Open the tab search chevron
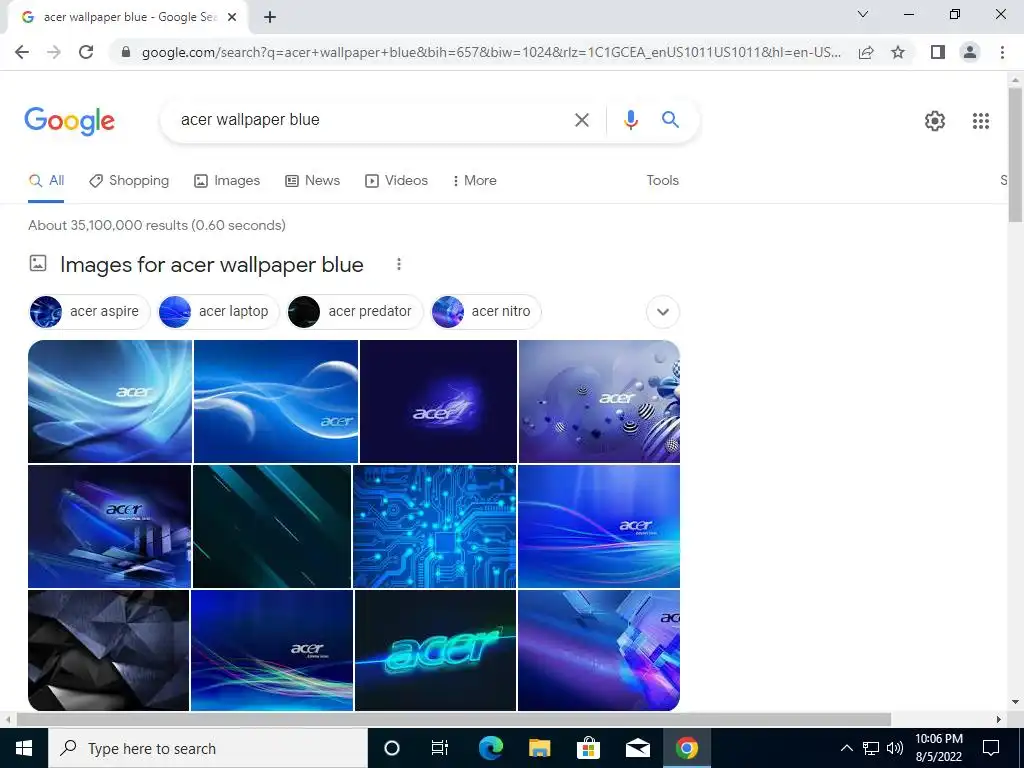Image resolution: width=1024 pixels, height=768 pixels. click(x=863, y=14)
